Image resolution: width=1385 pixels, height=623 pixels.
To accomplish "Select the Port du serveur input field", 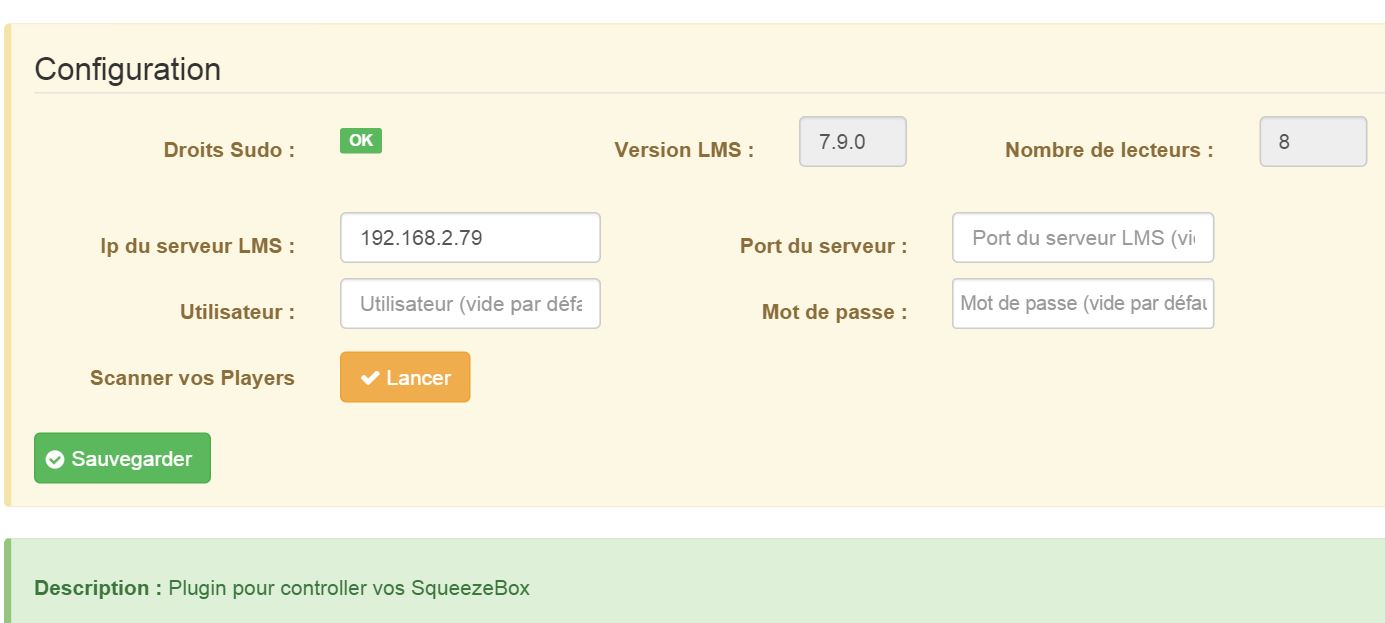I will 1083,238.
